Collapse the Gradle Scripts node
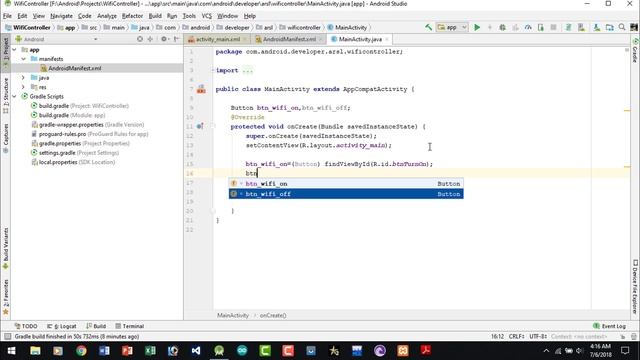The height and width of the screenshot is (360, 640). pyautogui.click(x=15, y=96)
